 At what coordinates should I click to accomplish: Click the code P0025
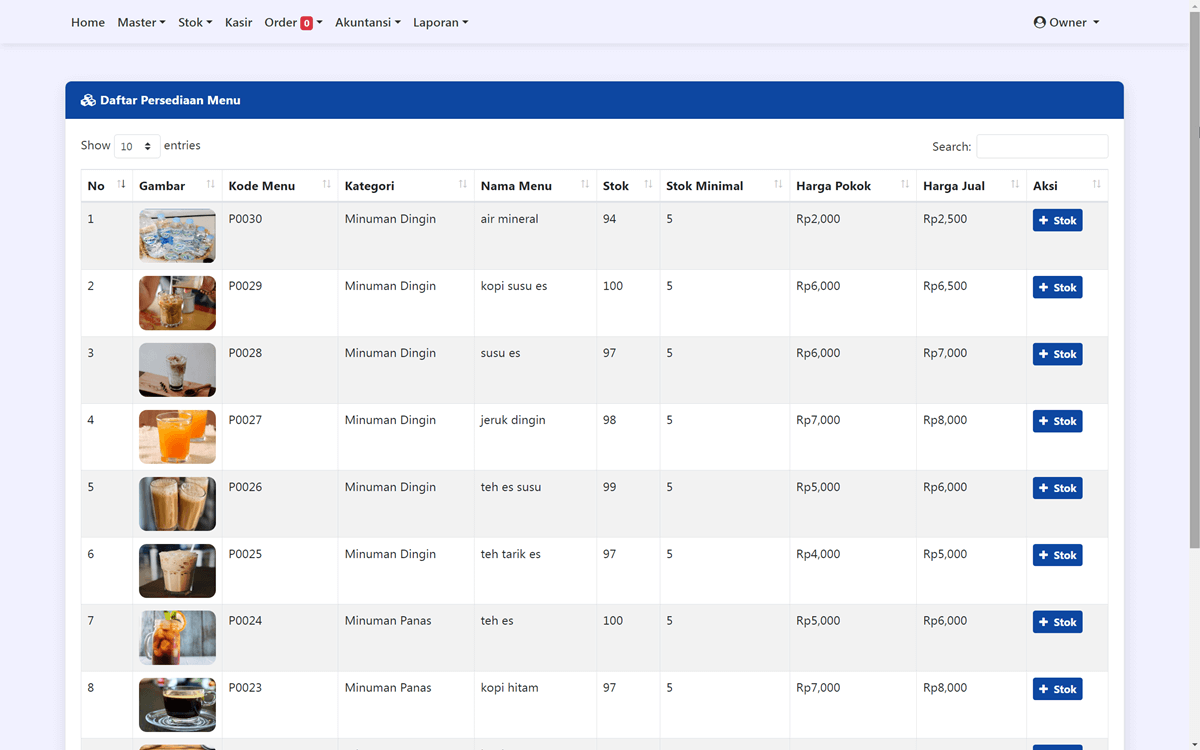click(245, 554)
